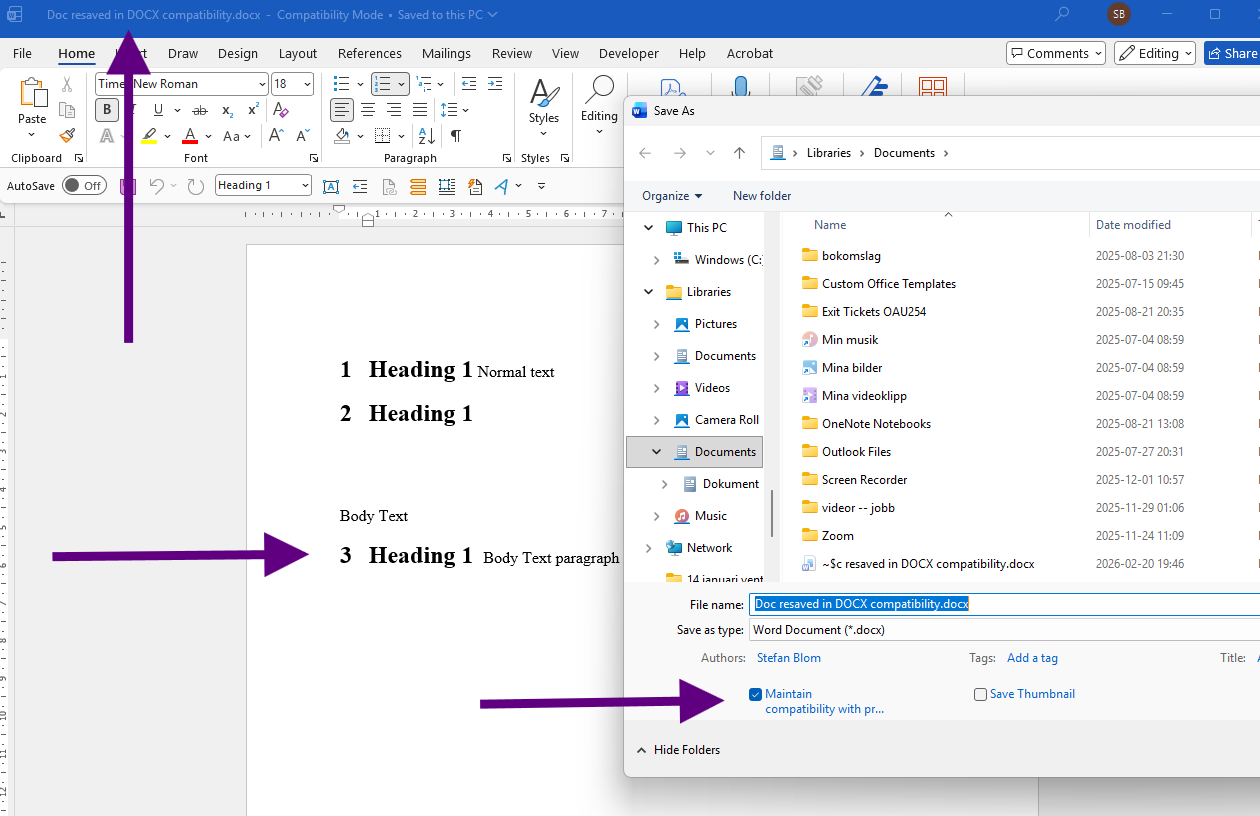Image resolution: width=1260 pixels, height=816 pixels.
Task: Apply strikethrough formatting to text
Action: 199,110
